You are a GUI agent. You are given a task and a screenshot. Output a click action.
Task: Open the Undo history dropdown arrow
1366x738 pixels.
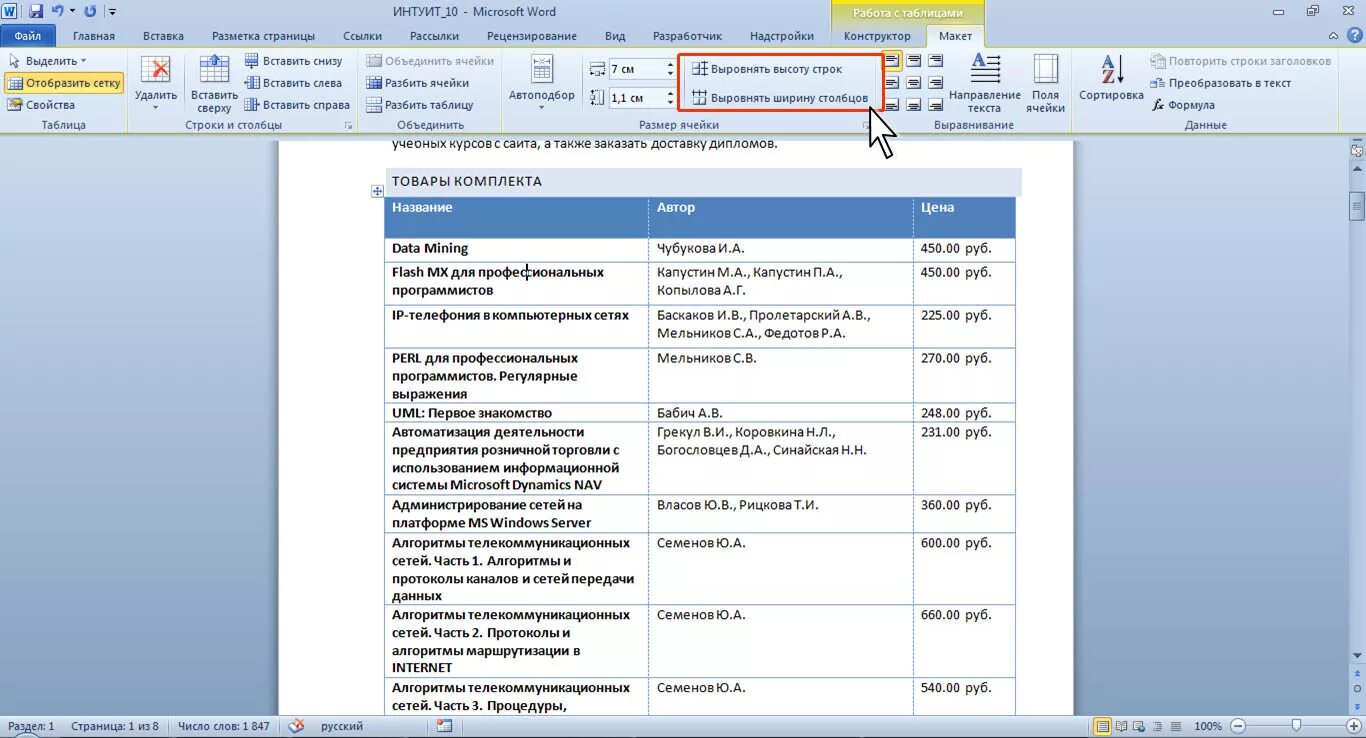(72, 11)
